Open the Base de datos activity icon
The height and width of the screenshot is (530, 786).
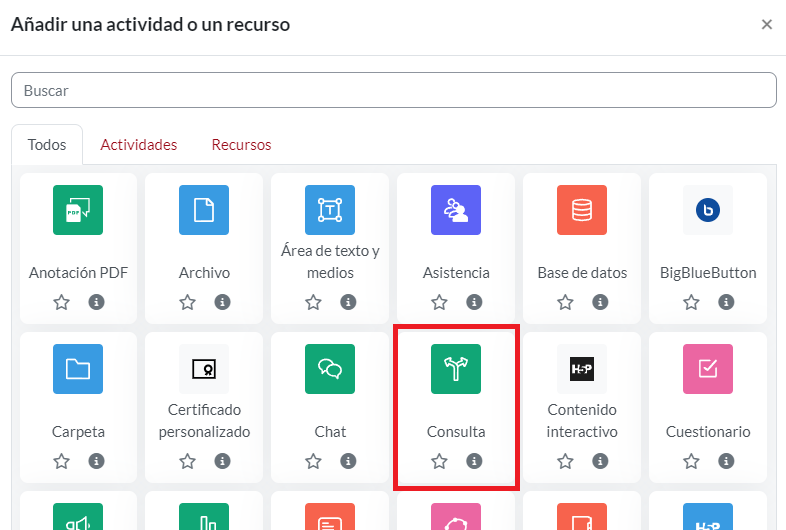pyautogui.click(x=582, y=210)
